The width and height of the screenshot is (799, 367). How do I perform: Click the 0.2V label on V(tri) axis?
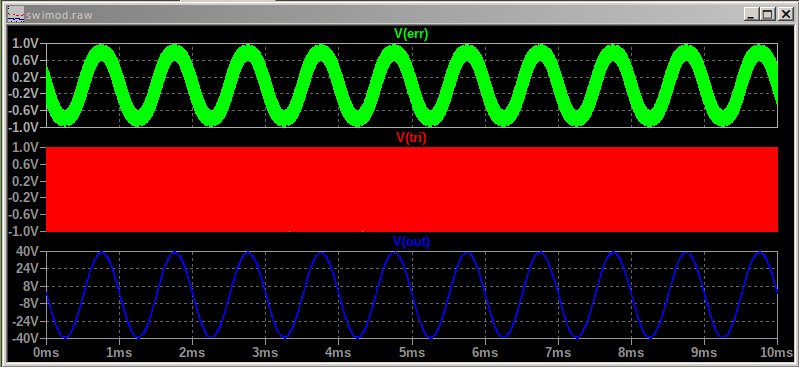point(25,181)
